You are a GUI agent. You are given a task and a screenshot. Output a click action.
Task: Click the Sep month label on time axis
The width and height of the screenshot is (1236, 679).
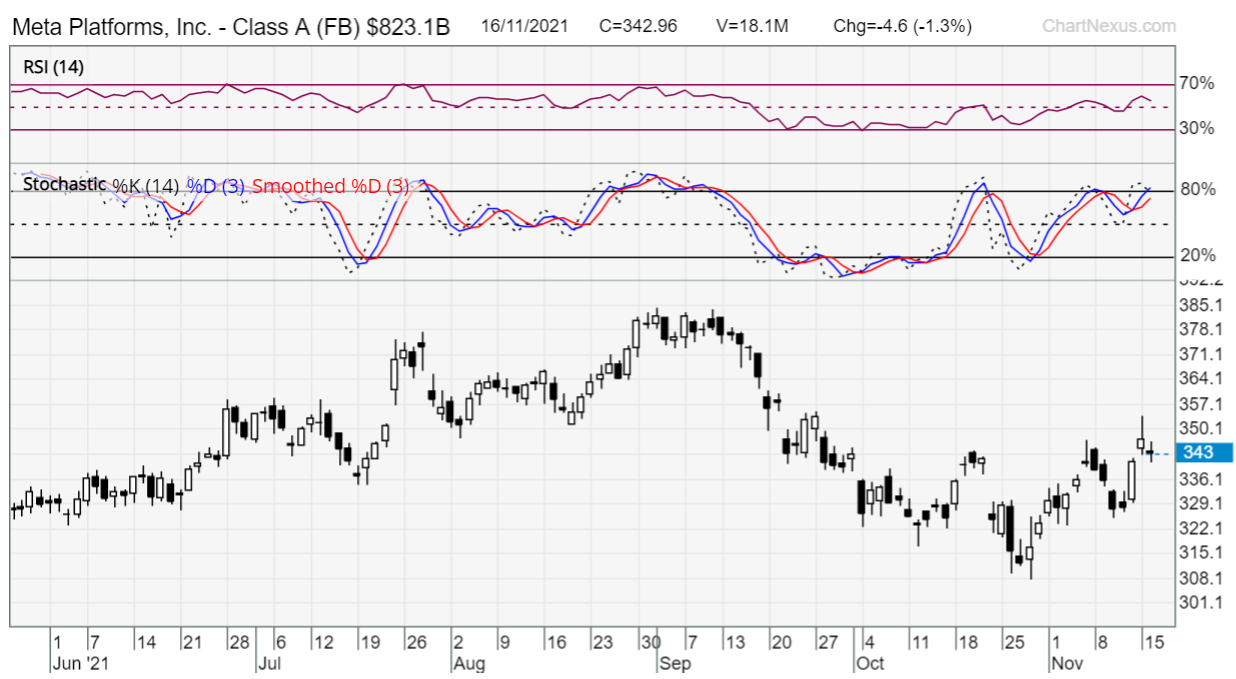pos(673,662)
